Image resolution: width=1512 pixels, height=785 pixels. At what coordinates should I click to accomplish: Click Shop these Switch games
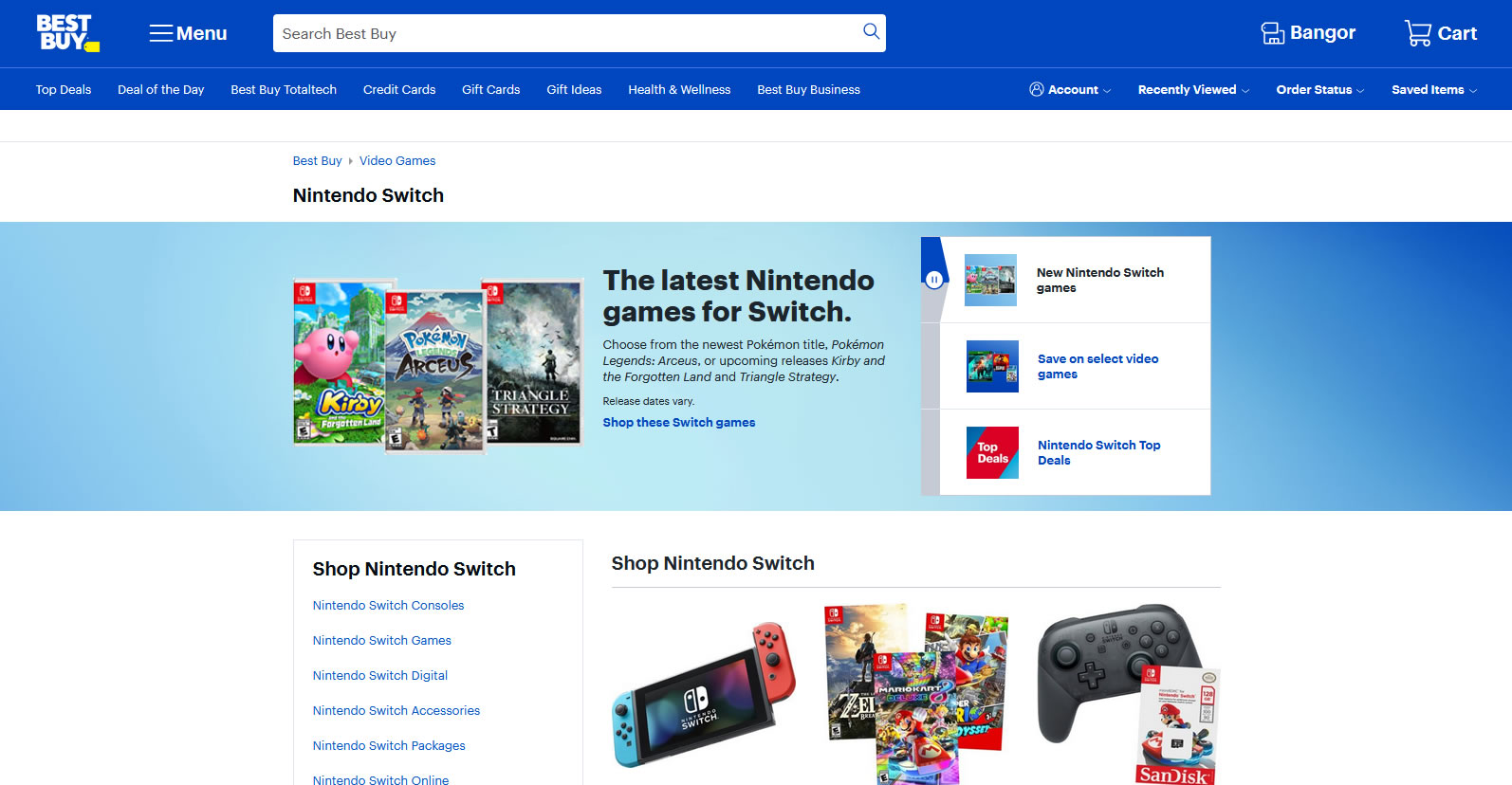[x=679, y=422]
